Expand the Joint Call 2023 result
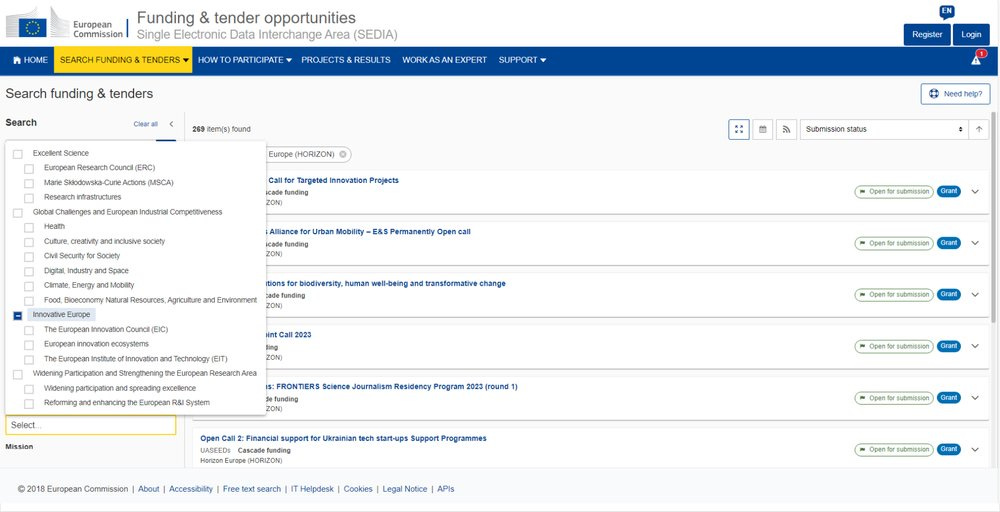 tap(974, 346)
